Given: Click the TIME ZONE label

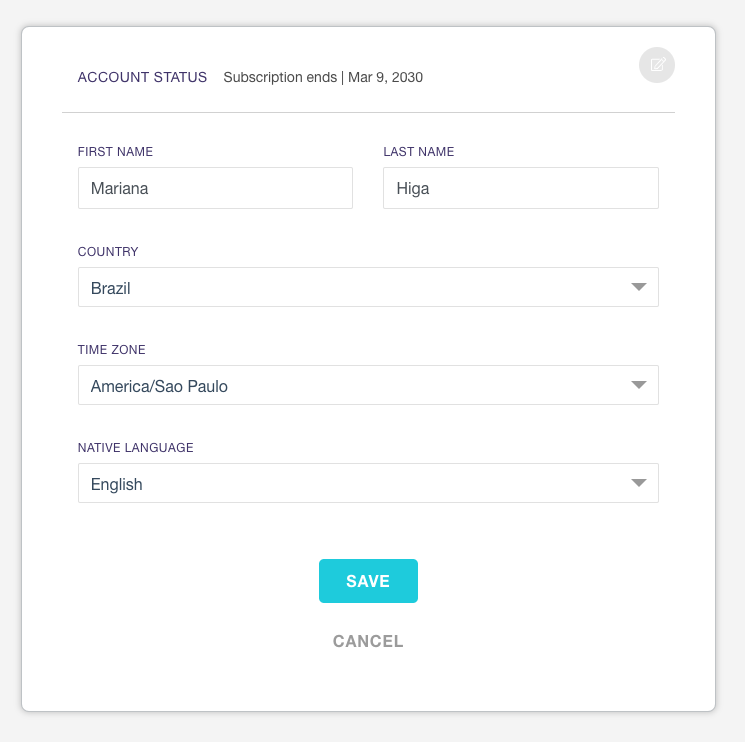Looking at the screenshot, I should tap(112, 350).
